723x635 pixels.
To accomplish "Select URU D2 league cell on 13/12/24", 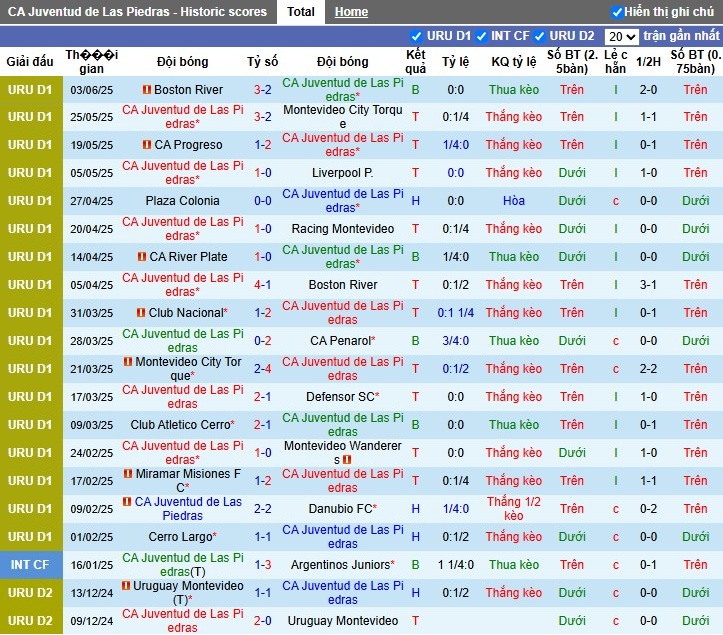I will click(30, 593).
